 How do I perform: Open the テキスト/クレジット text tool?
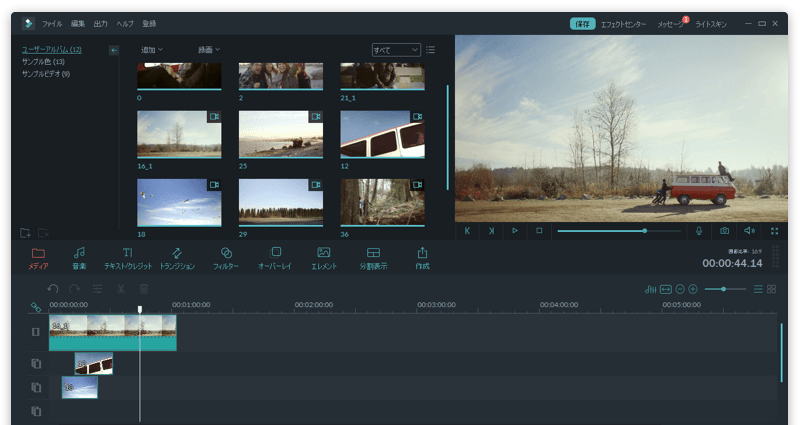point(127,253)
